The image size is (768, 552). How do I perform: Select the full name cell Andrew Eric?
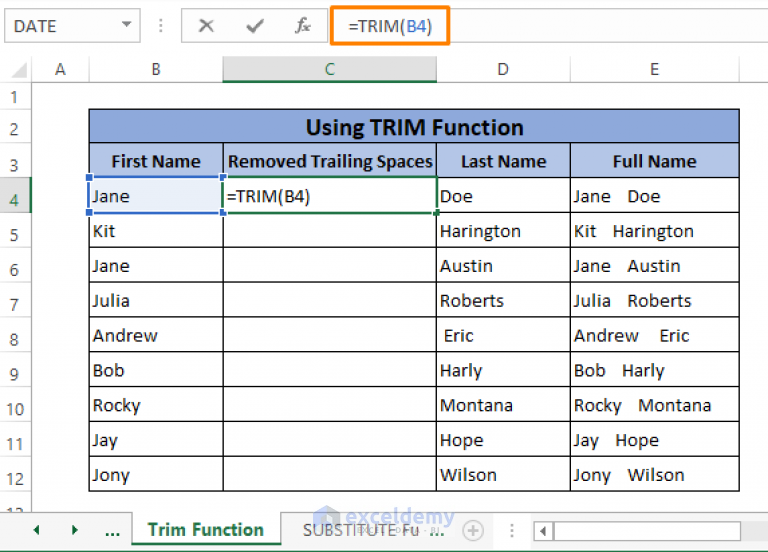tap(655, 335)
